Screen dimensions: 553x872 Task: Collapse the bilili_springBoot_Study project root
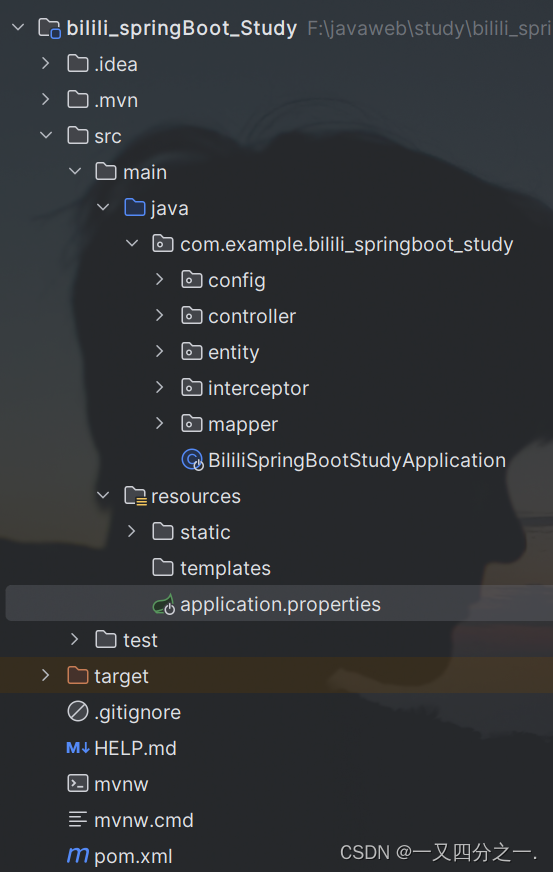18,27
